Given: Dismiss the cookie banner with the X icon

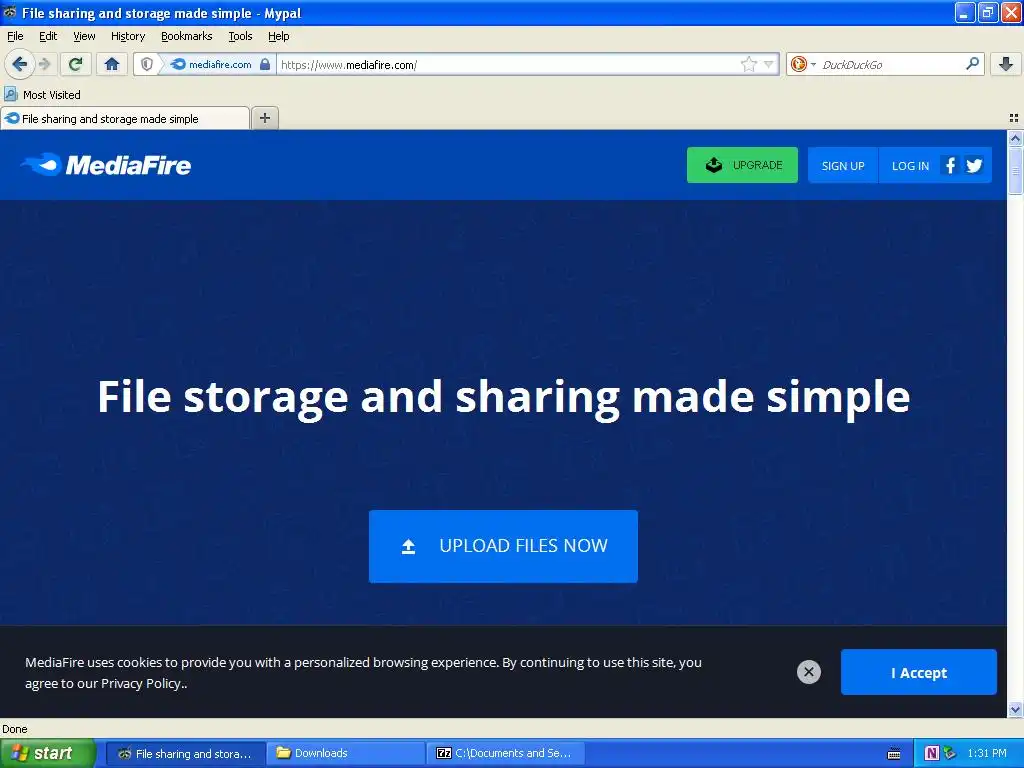Looking at the screenshot, I should click(x=808, y=671).
